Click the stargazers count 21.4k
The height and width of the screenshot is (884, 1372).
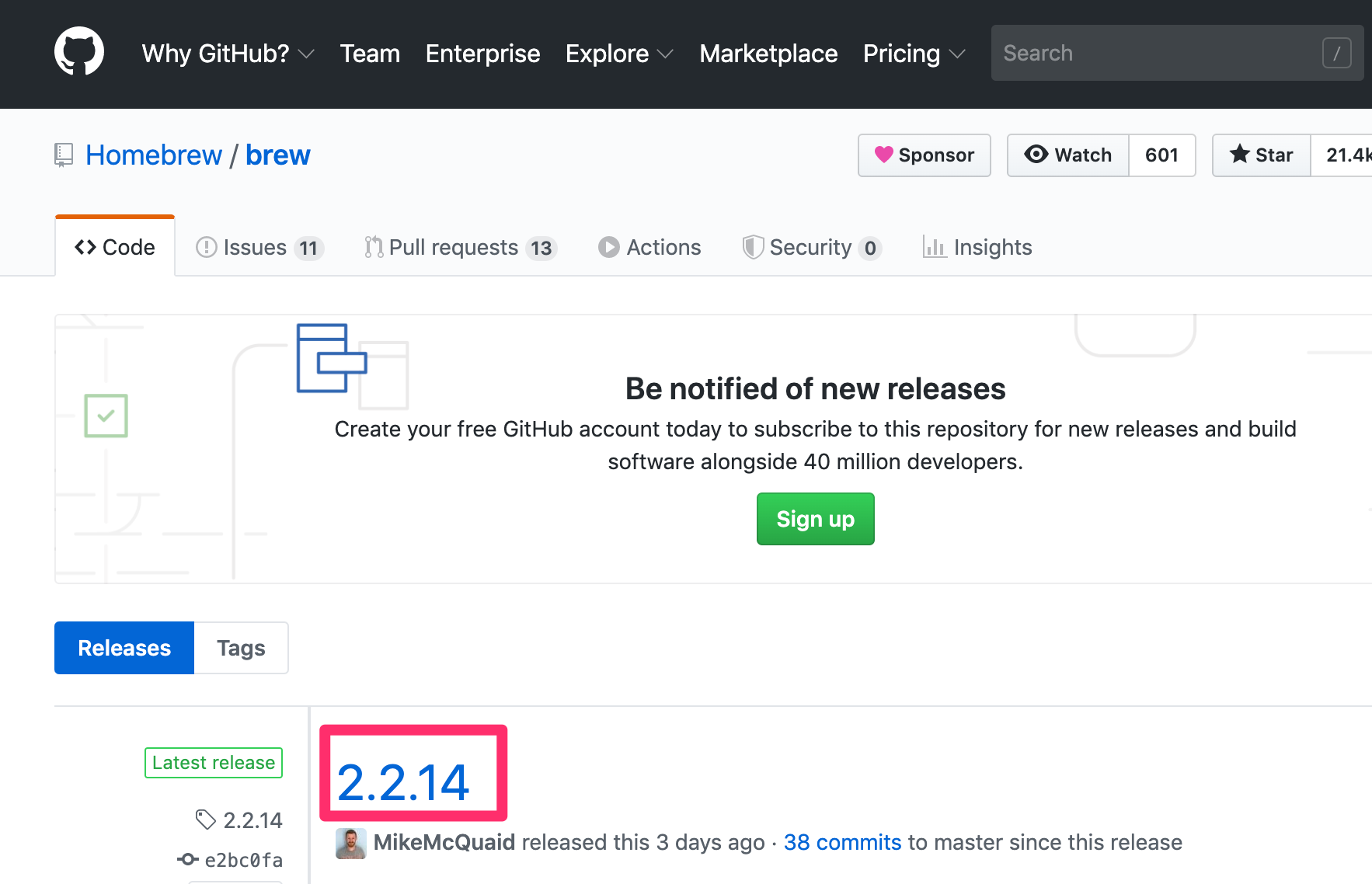click(1342, 155)
